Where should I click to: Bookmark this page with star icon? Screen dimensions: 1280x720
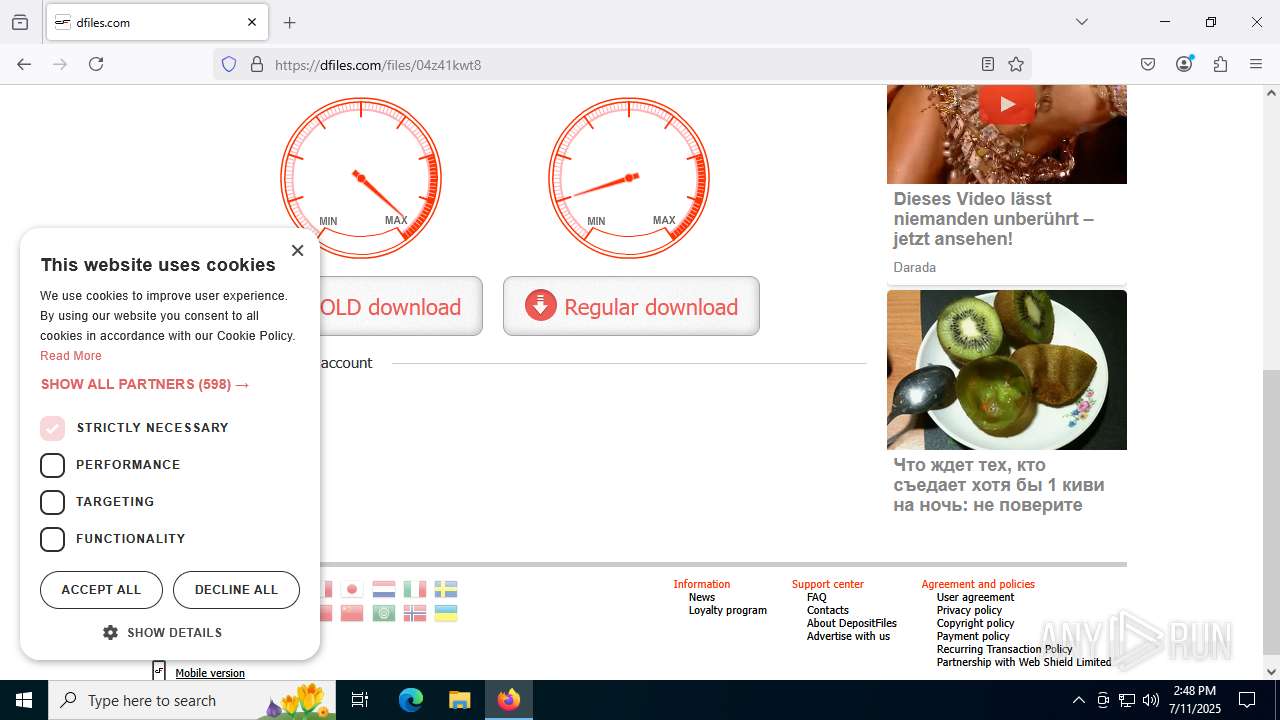pyautogui.click(x=1016, y=64)
